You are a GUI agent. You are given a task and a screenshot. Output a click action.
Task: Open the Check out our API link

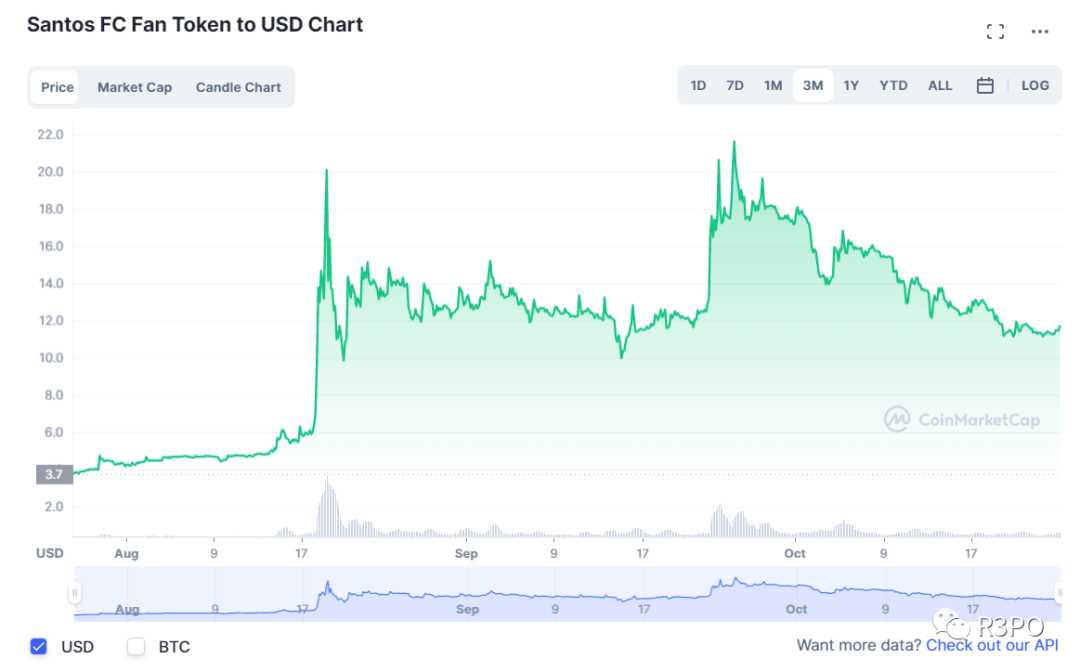992,646
